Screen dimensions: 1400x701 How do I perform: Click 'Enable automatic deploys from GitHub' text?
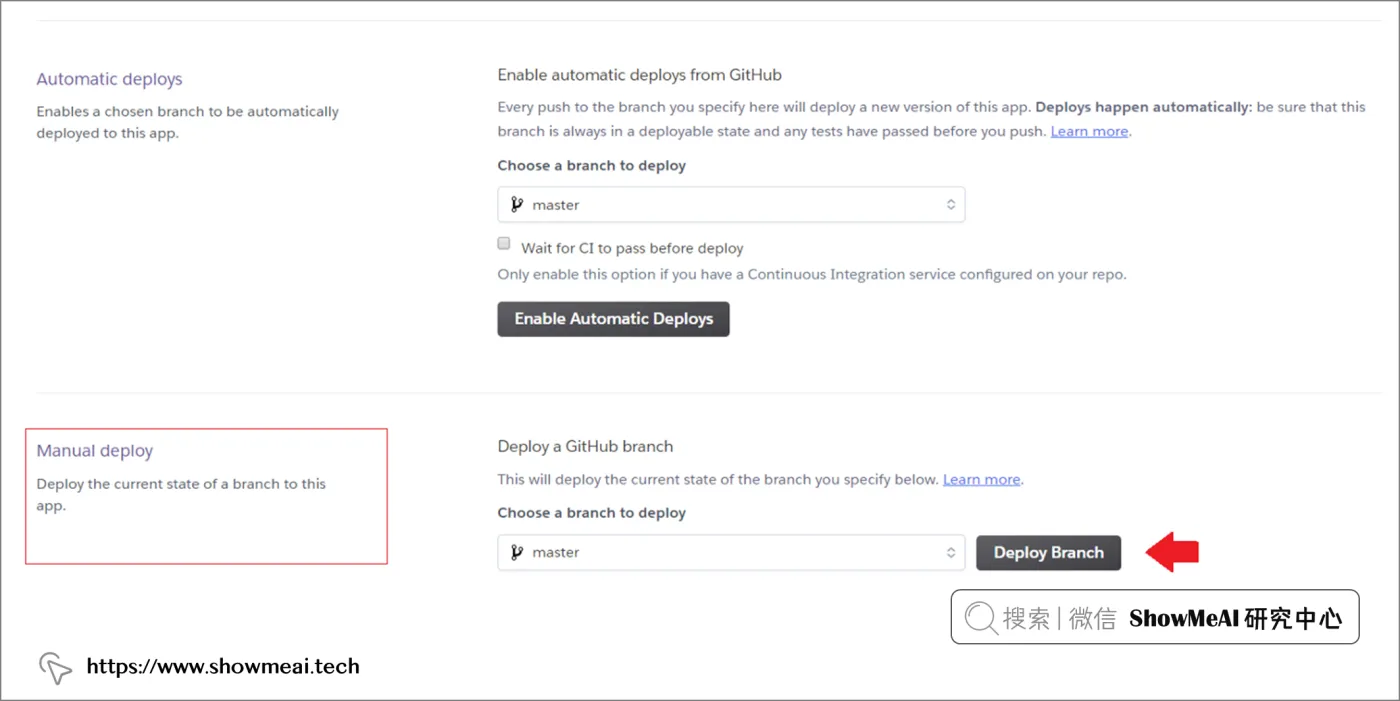click(x=640, y=75)
